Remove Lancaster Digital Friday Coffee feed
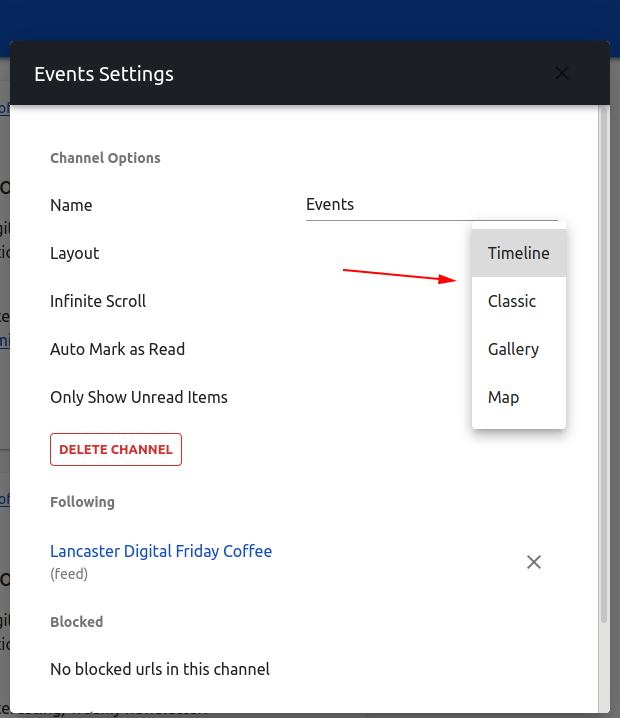Viewport: 620px width, 718px height. click(534, 562)
